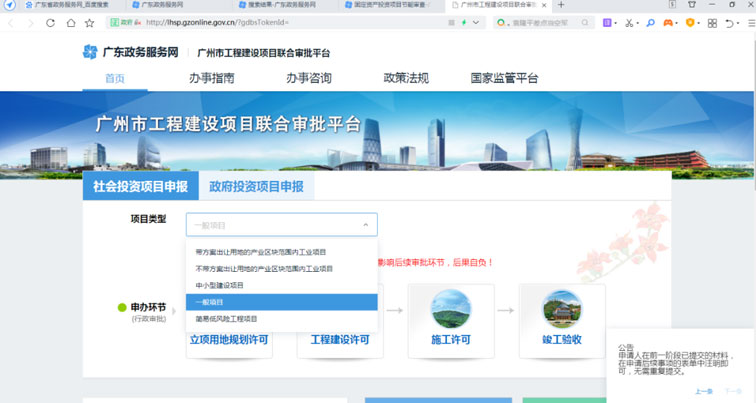The width and height of the screenshot is (756, 403).
Task: Bookmark page with star icon
Action: pos(90,23)
